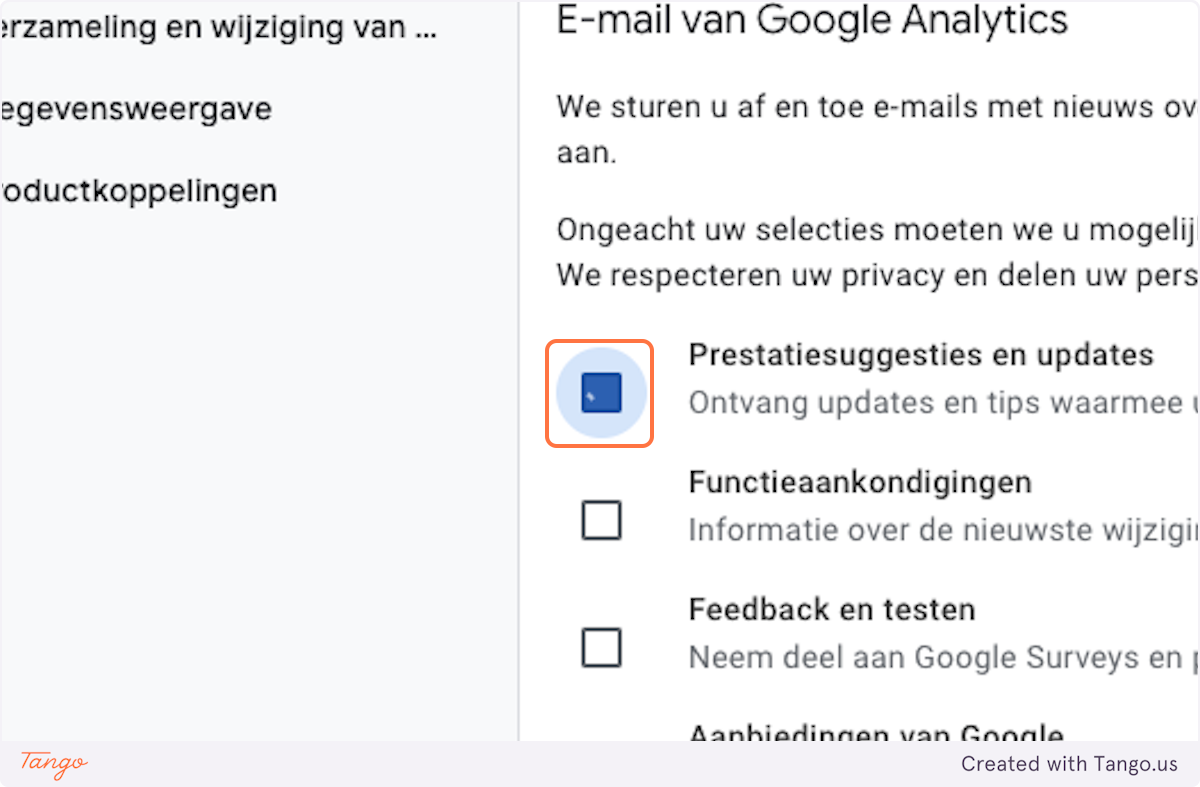
Task: Click the 'E-mail van Google Analytics' page title
Action: tap(812, 21)
